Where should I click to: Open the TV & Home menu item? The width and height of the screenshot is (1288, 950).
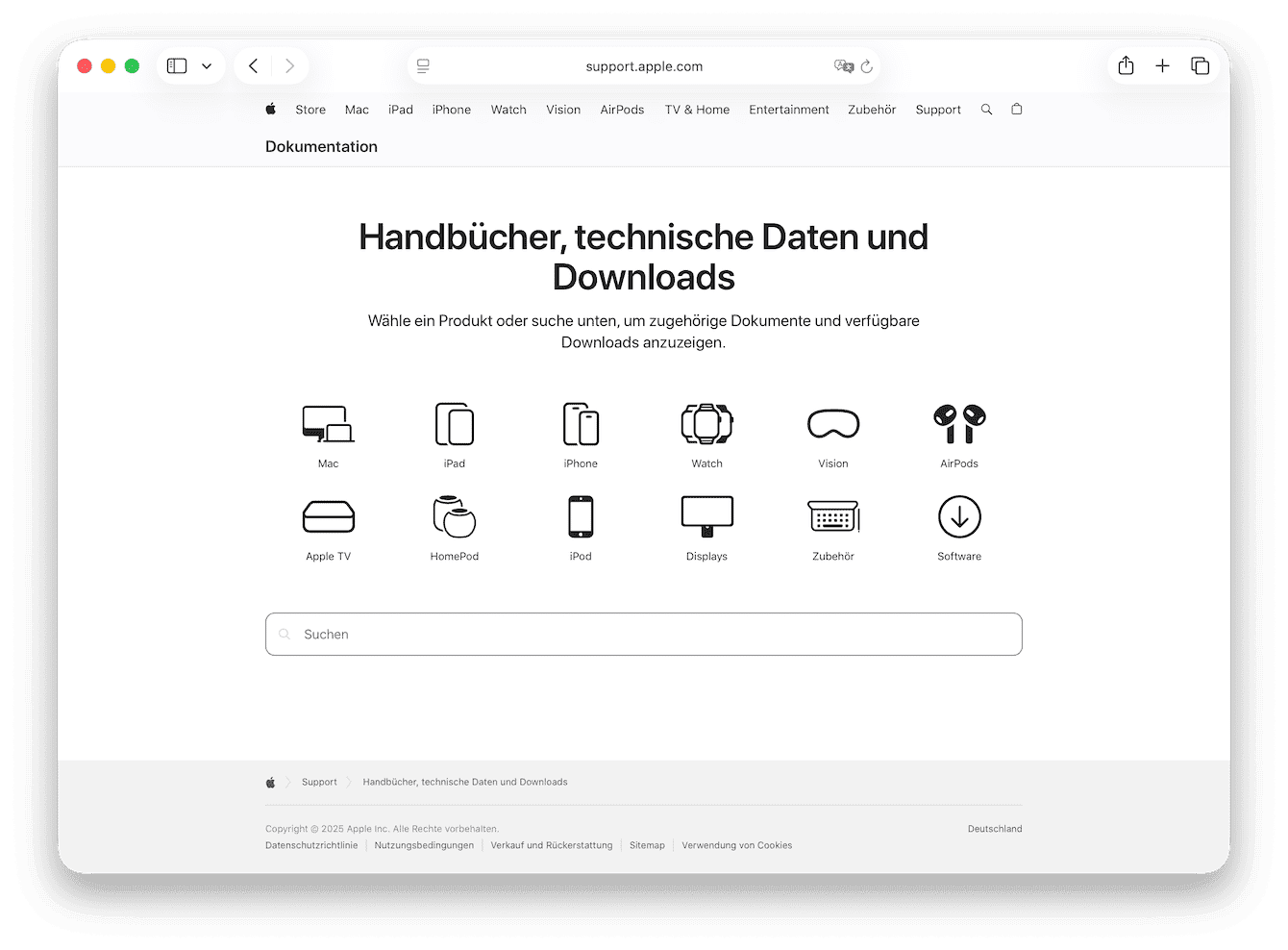(696, 109)
